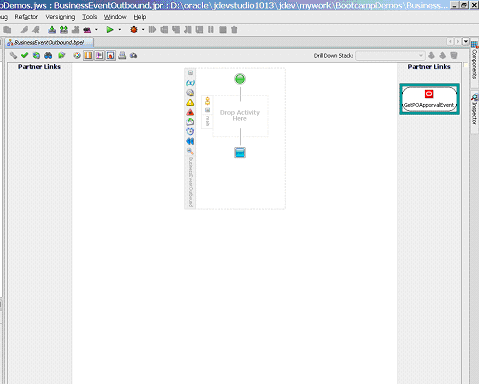Click the round gauge icon below Variables on scope bar

(x=190, y=93)
